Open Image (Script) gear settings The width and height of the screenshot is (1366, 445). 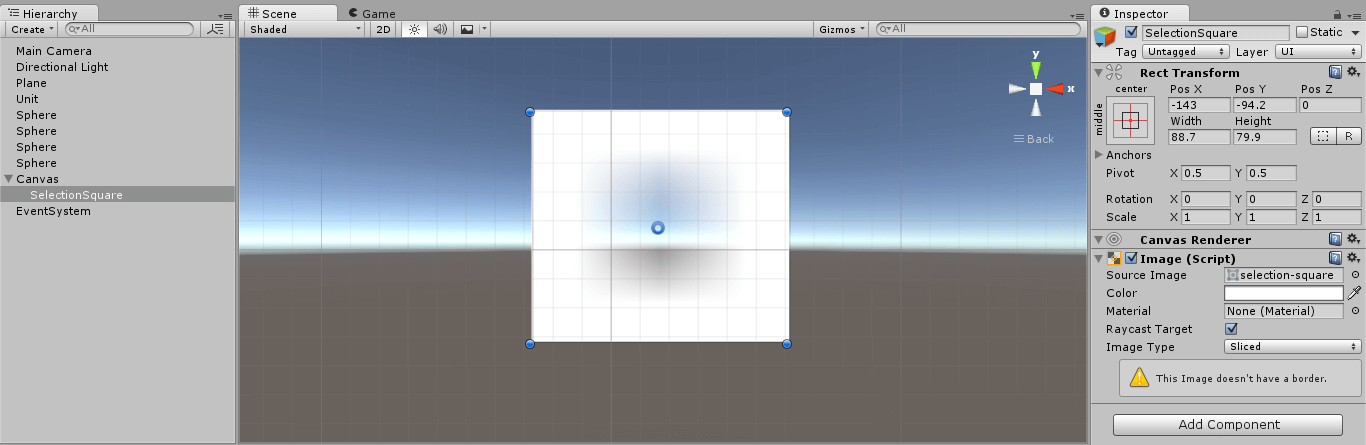(1353, 258)
